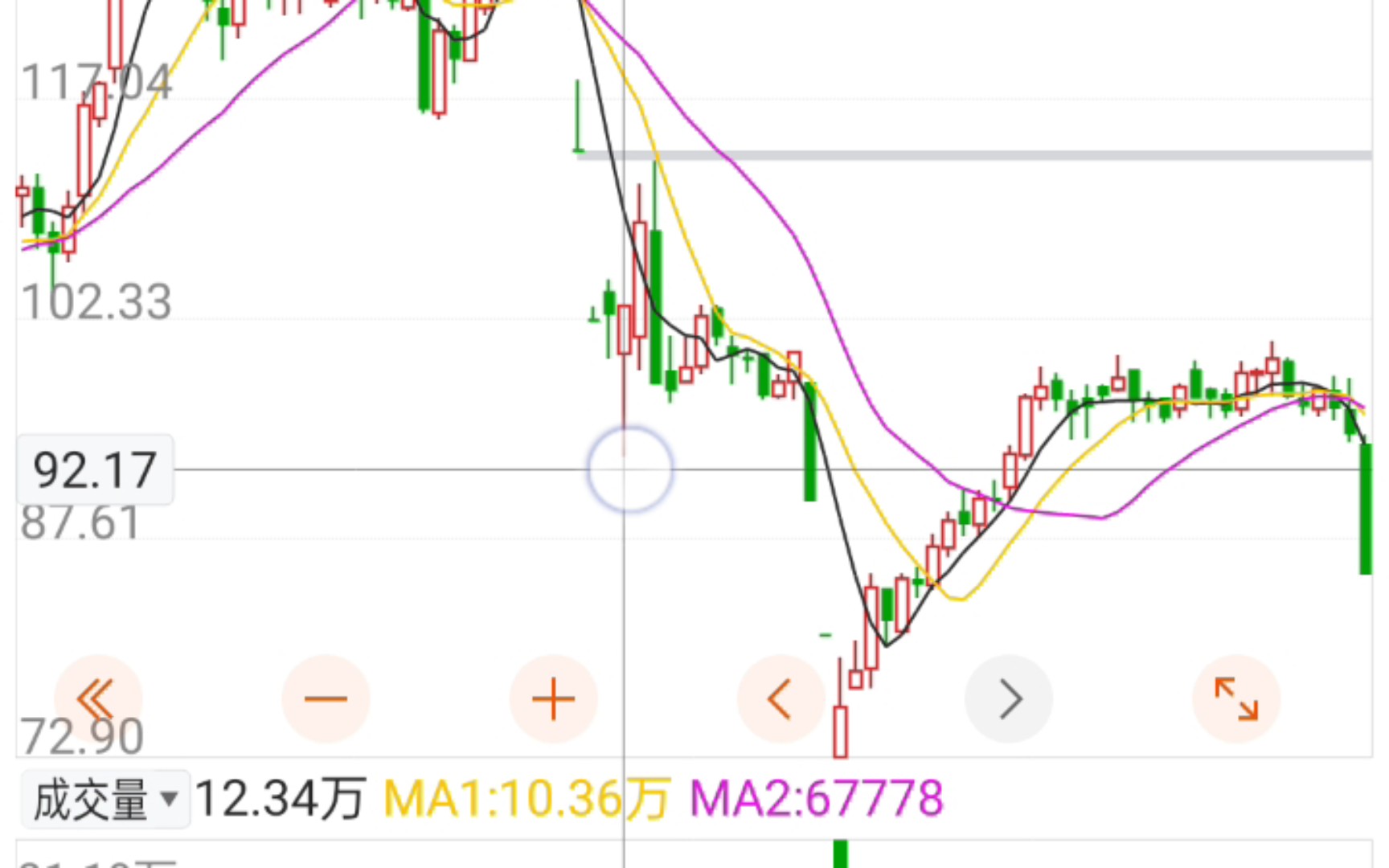Tap the circular crosshair cursor handle

[629, 470]
